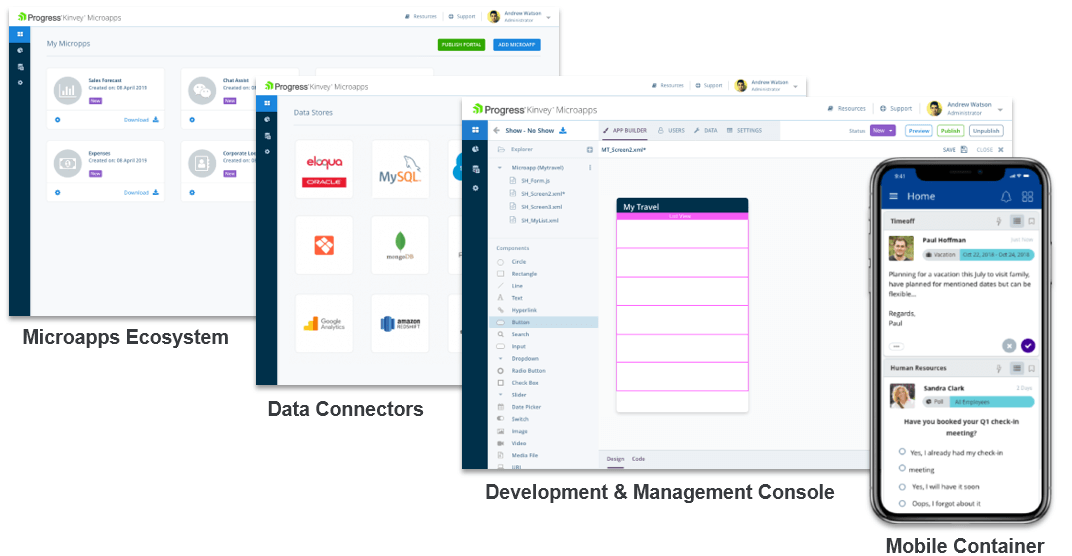Open SH_Screen3.xml in the Explorer

[542, 205]
